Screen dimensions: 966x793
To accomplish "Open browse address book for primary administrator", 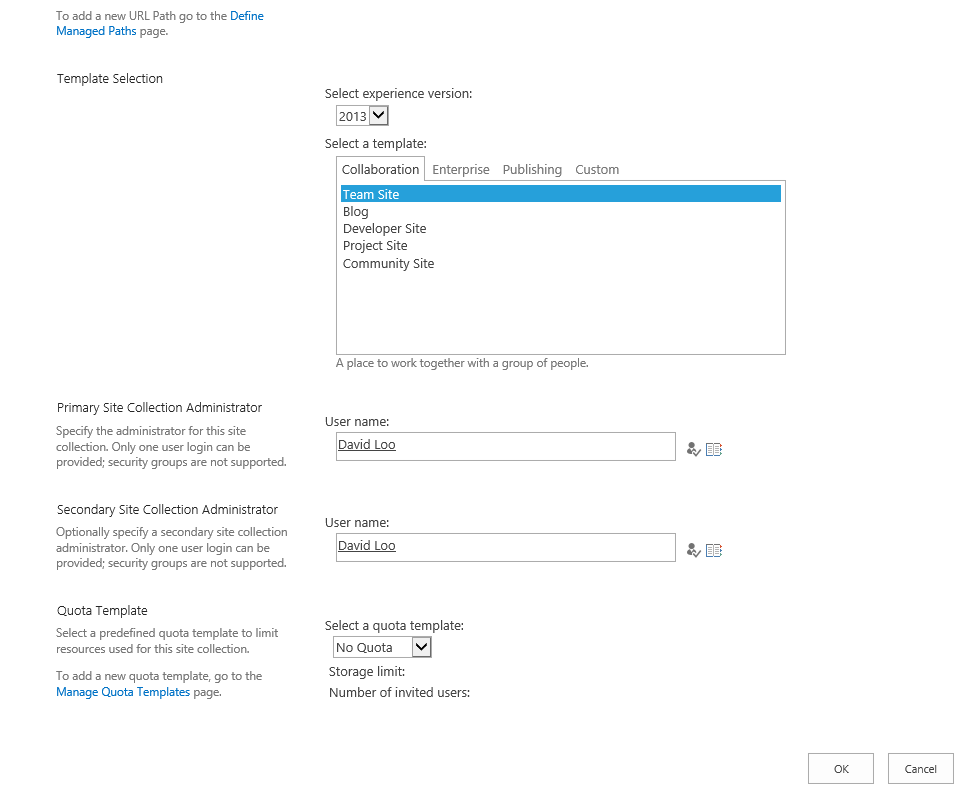I will tap(713, 449).
